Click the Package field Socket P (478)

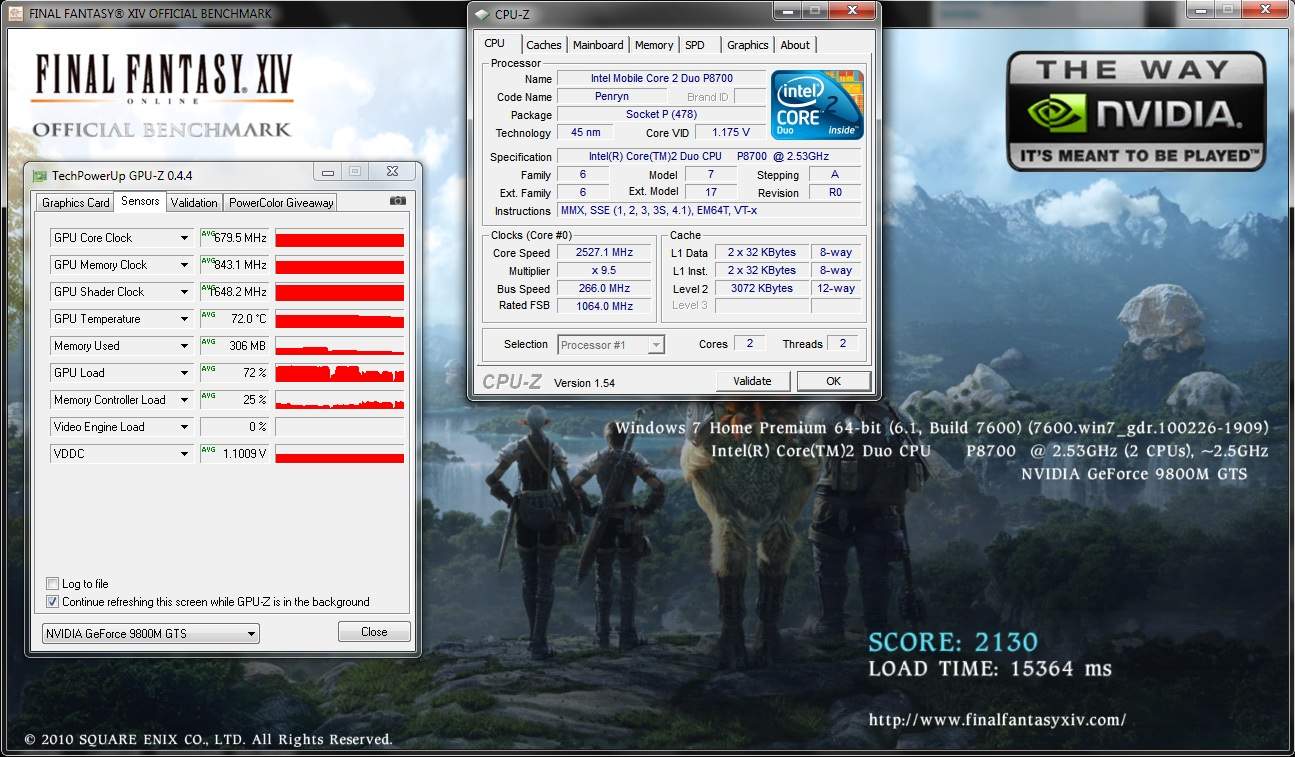pyautogui.click(x=661, y=115)
